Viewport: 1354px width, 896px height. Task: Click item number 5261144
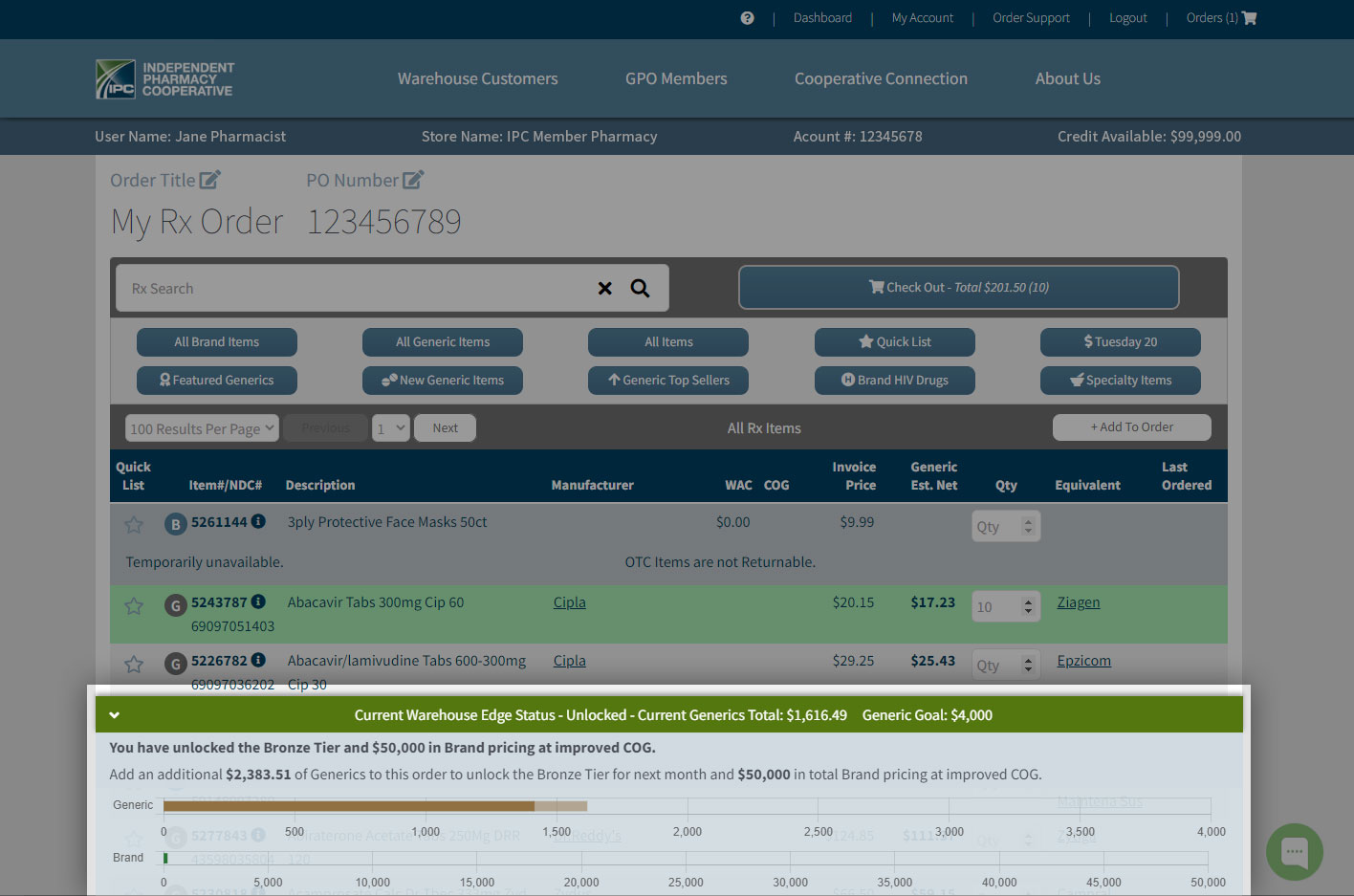(219, 522)
